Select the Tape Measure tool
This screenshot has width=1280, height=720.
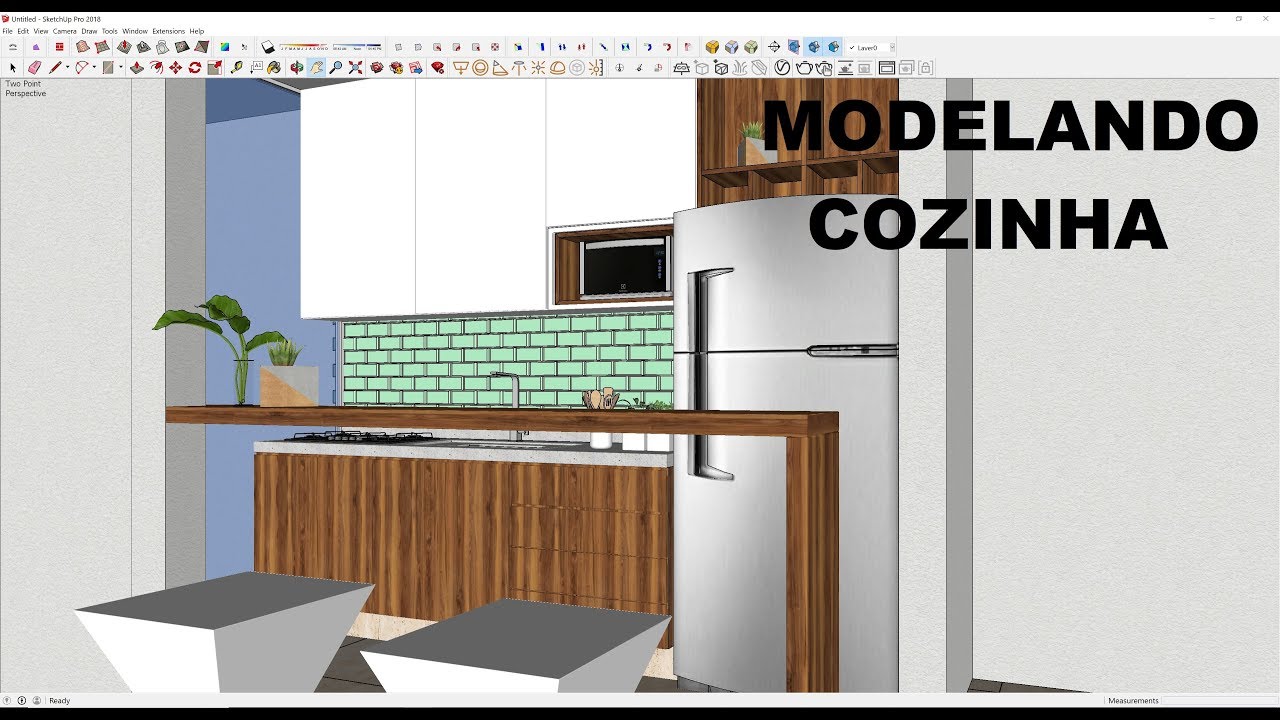237,67
